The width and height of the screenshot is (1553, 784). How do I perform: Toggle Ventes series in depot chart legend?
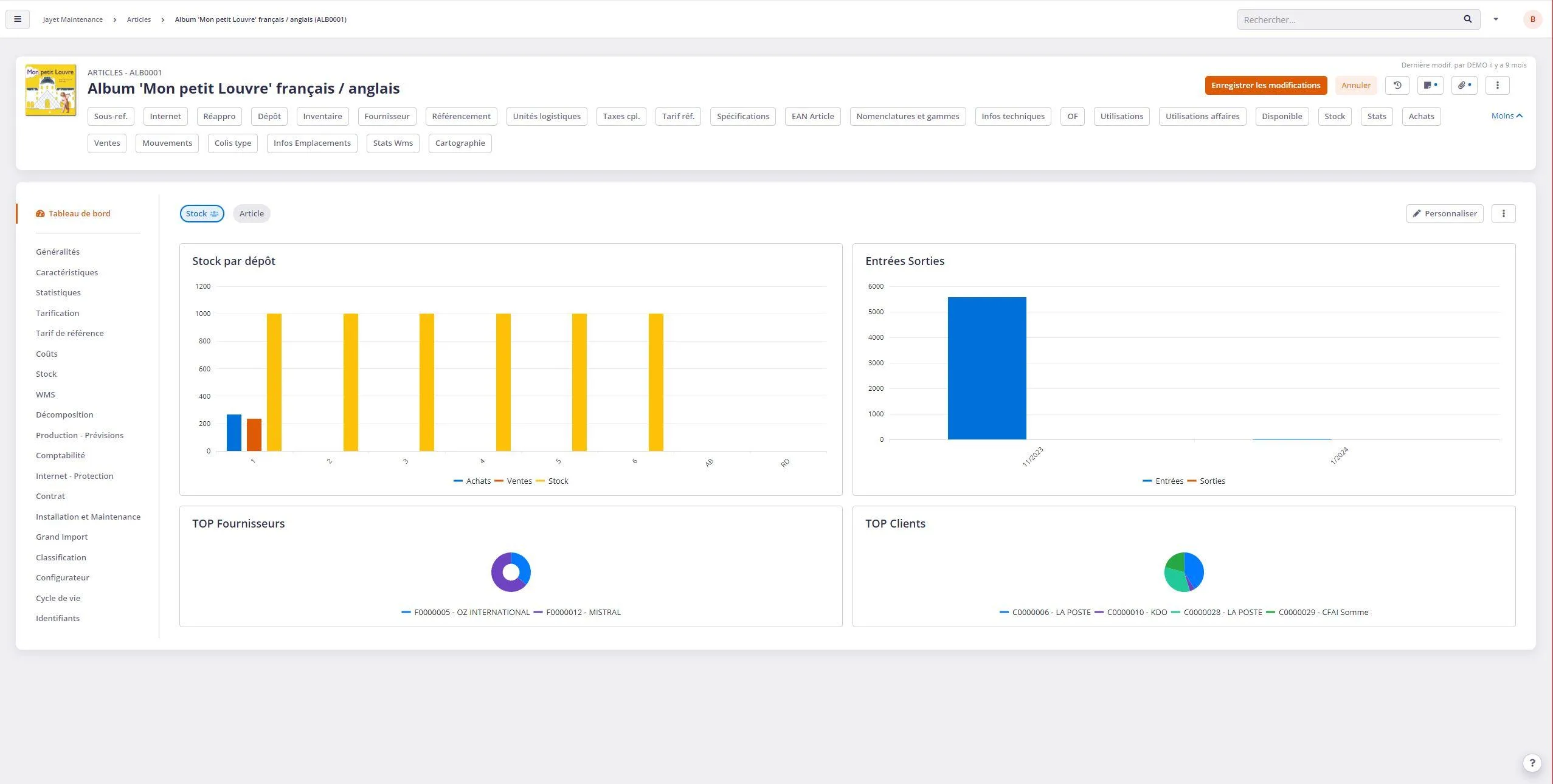[x=513, y=481]
